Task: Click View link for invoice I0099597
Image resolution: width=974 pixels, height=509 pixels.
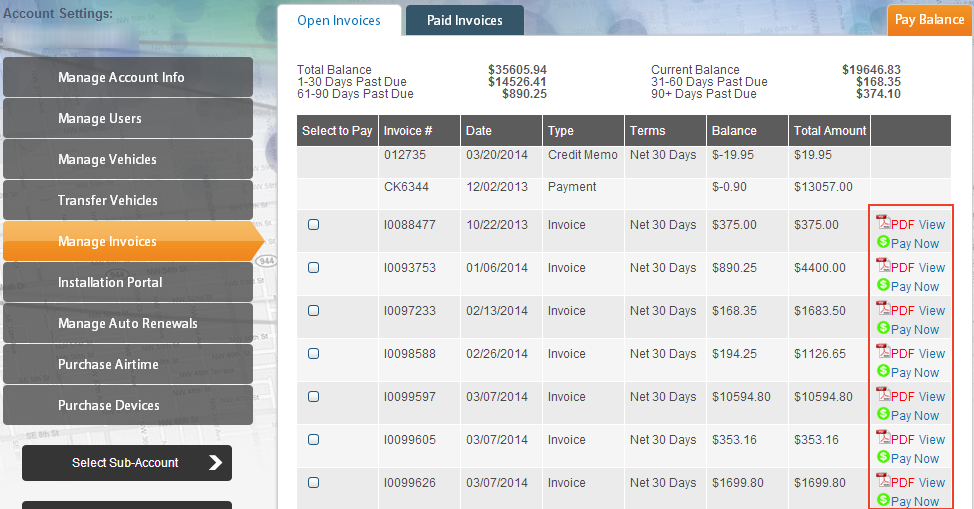Action: click(x=932, y=396)
